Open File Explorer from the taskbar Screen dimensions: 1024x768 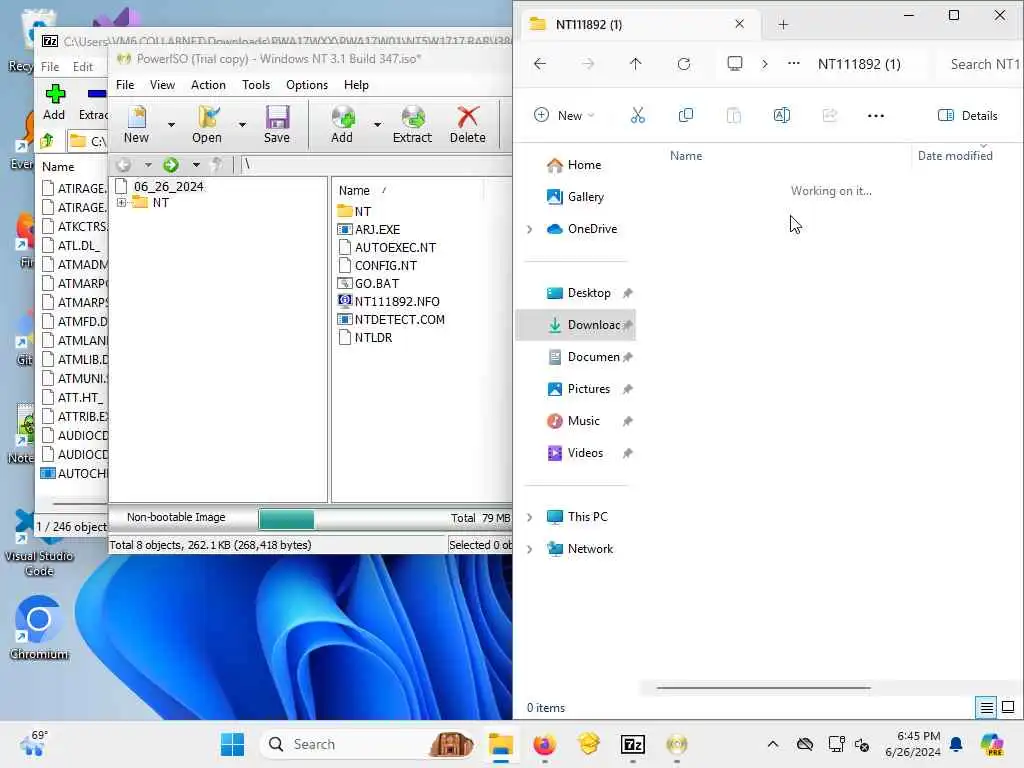501,744
